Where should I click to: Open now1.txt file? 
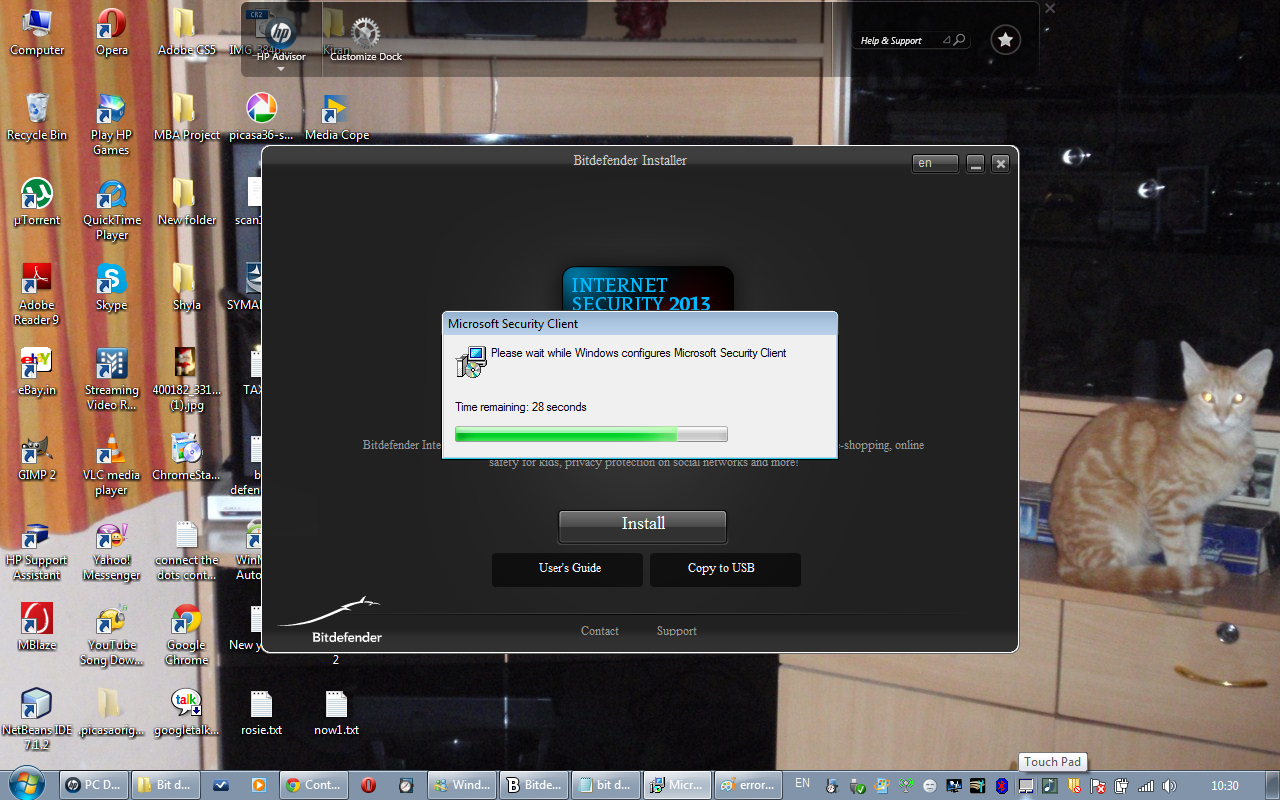pos(336,713)
